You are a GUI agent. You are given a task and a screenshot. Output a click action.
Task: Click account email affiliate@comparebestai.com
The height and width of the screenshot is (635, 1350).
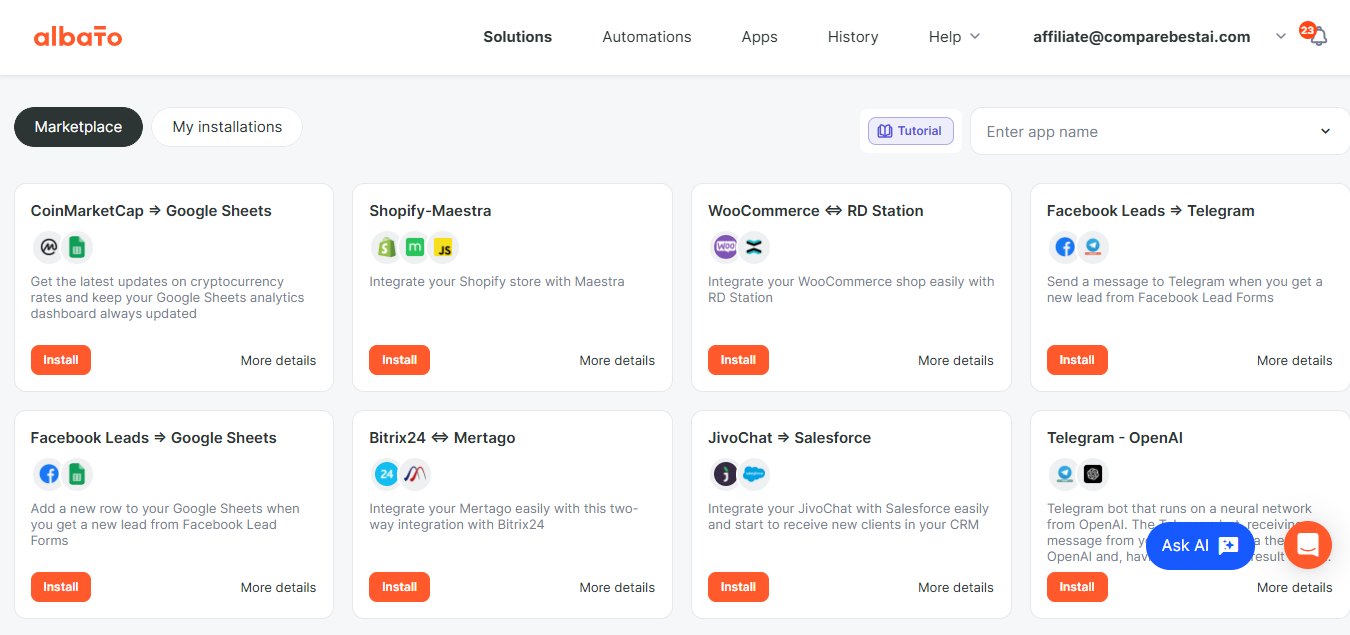[x=1141, y=37]
